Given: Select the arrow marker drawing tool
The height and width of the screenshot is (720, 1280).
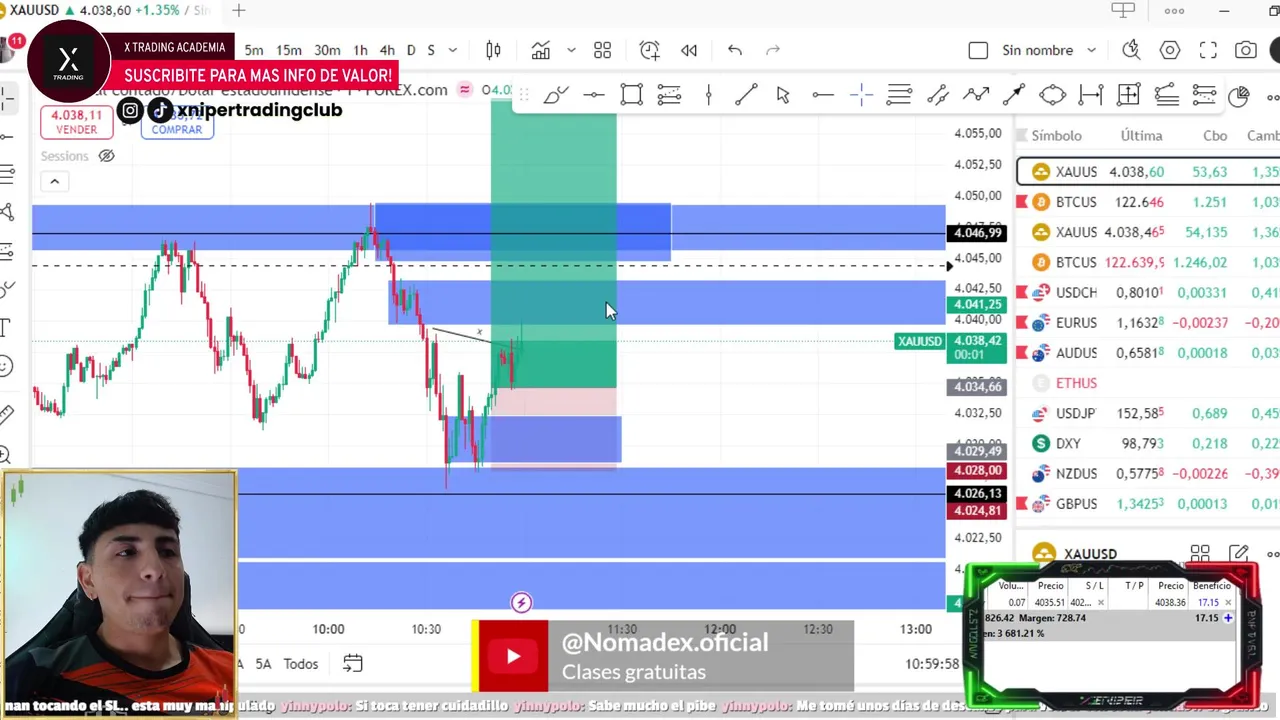Looking at the screenshot, I should (x=1014, y=95).
